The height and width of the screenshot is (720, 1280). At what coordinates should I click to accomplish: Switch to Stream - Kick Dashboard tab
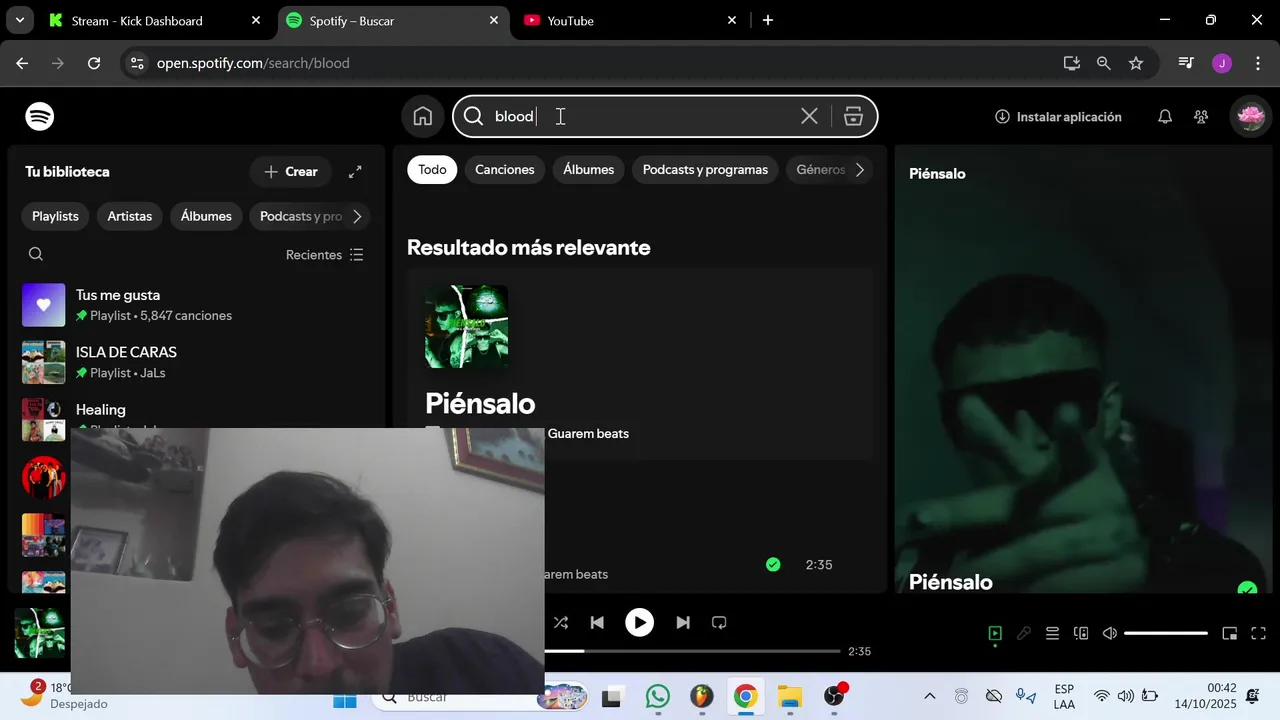[156, 20]
